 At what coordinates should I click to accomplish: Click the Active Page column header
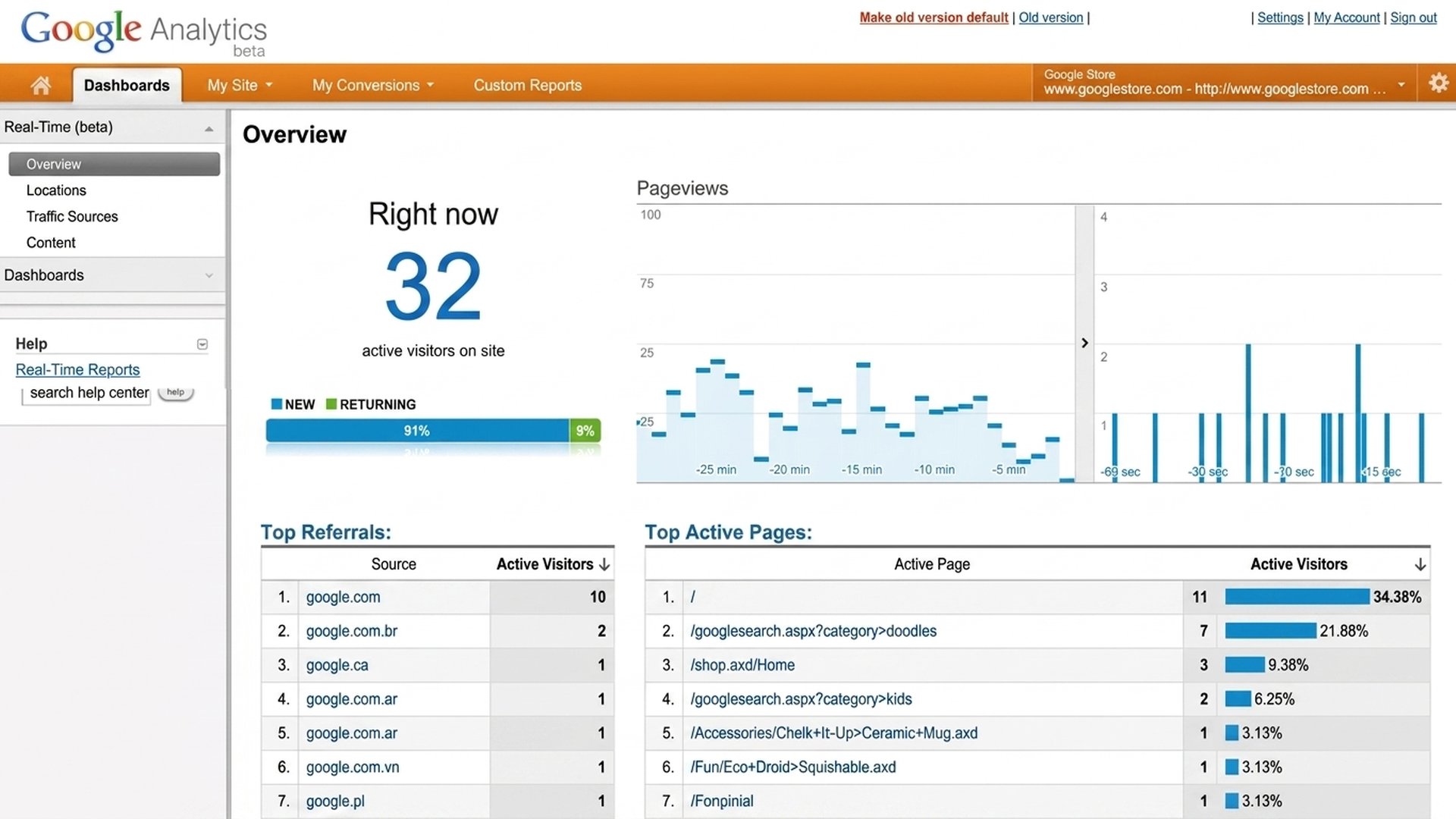click(x=932, y=564)
